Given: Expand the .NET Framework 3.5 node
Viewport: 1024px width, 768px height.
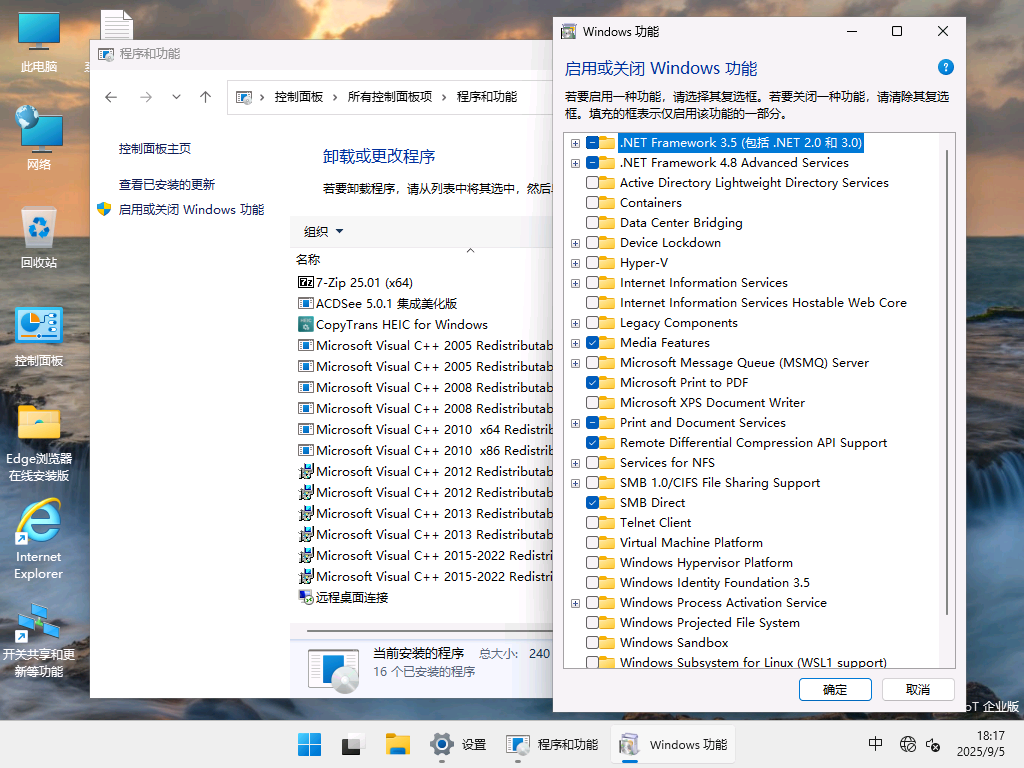Looking at the screenshot, I should 575,143.
